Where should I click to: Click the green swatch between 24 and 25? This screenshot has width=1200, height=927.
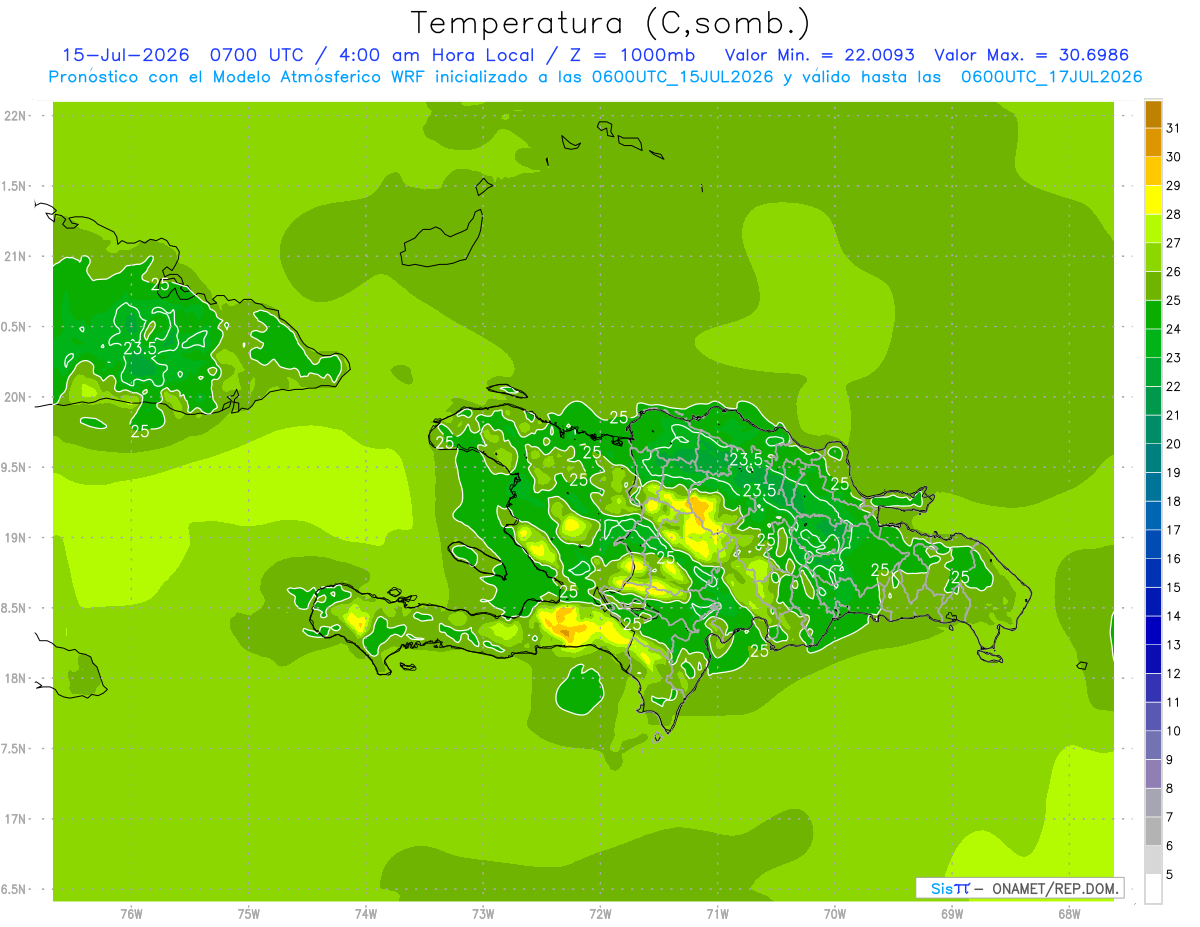(x=1153, y=315)
